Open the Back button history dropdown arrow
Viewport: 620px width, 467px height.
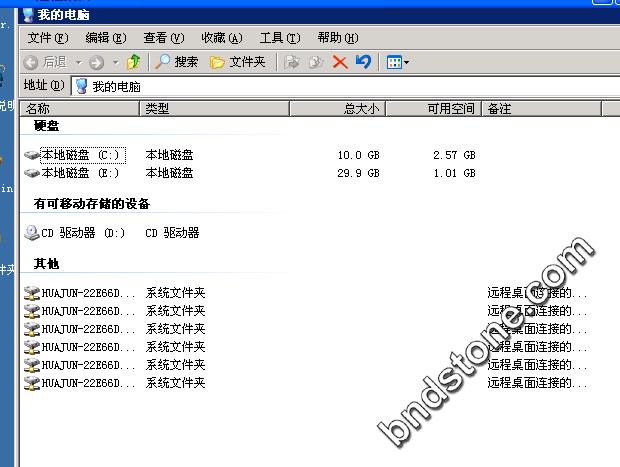pyautogui.click(x=78, y=62)
